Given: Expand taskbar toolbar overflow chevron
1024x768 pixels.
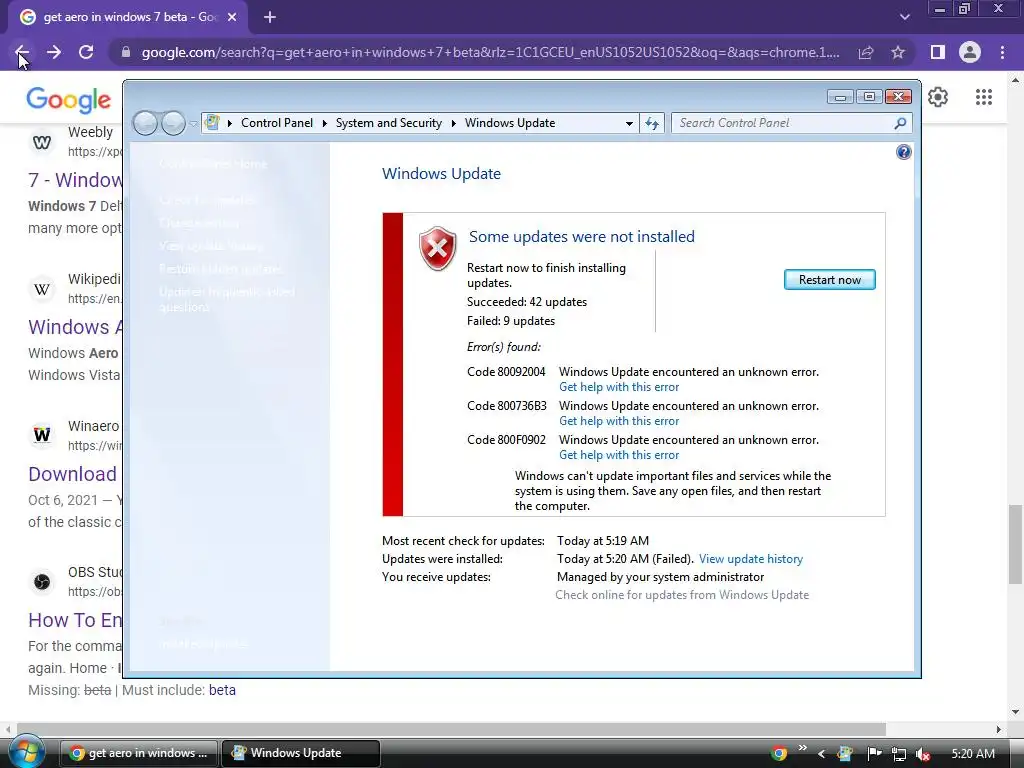Looking at the screenshot, I should [x=803, y=748].
